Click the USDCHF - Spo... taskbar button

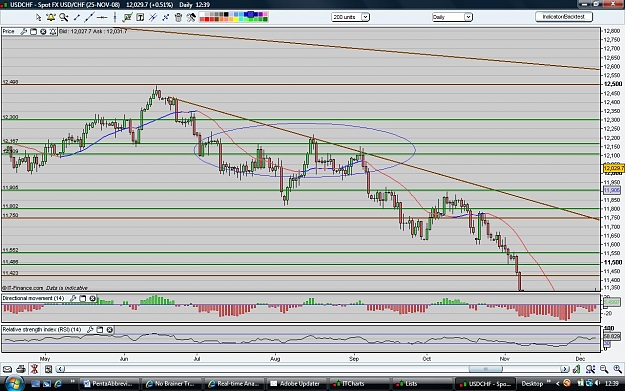[x=485, y=384]
